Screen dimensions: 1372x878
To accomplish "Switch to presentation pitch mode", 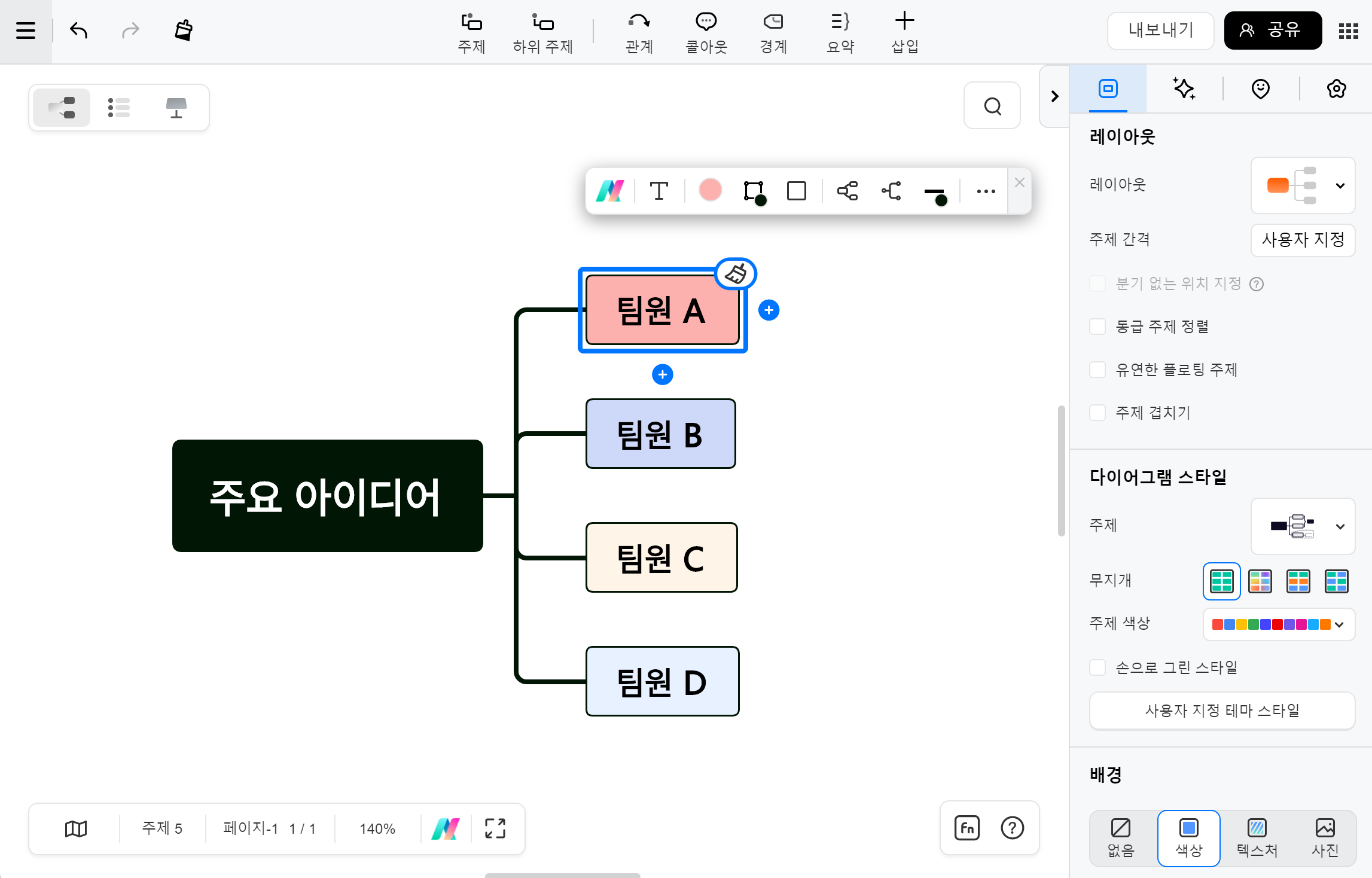I will [x=176, y=108].
